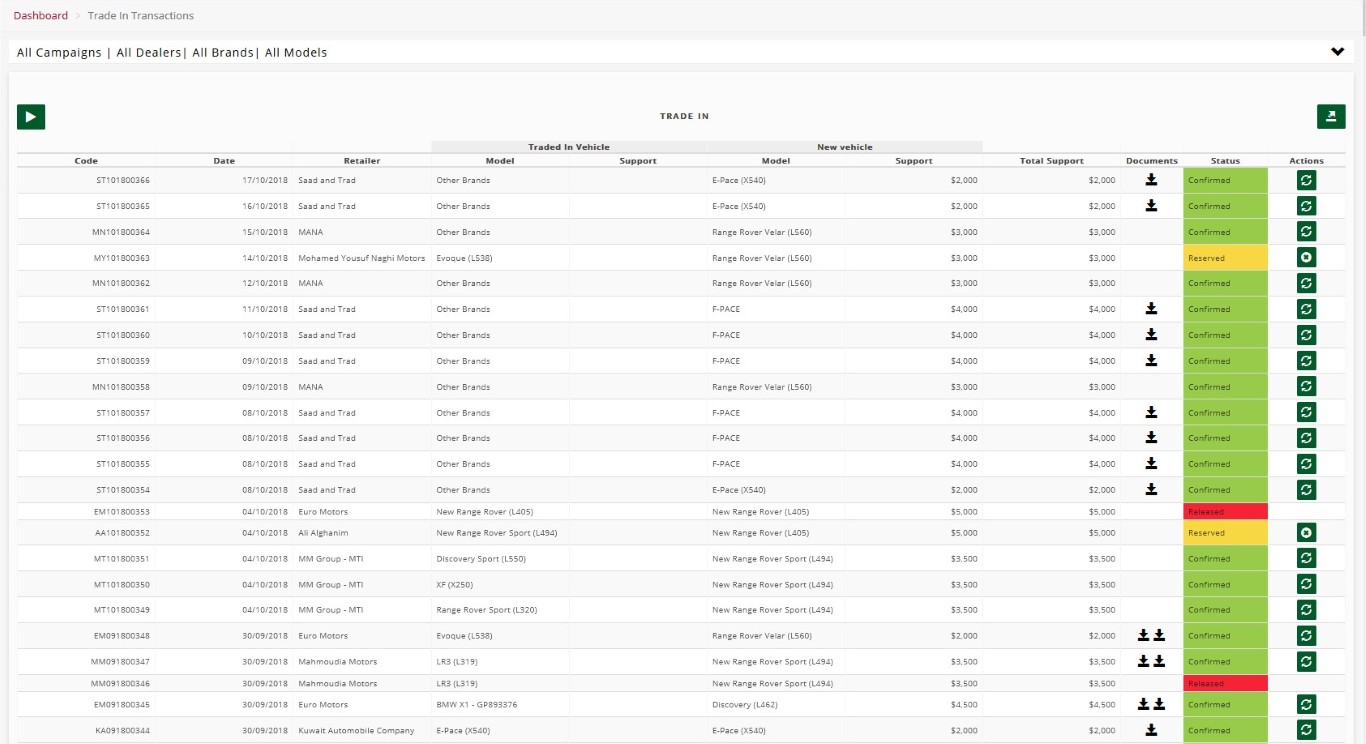Click refresh action for MN101800364
The height and width of the screenshot is (744, 1366).
click(x=1306, y=232)
